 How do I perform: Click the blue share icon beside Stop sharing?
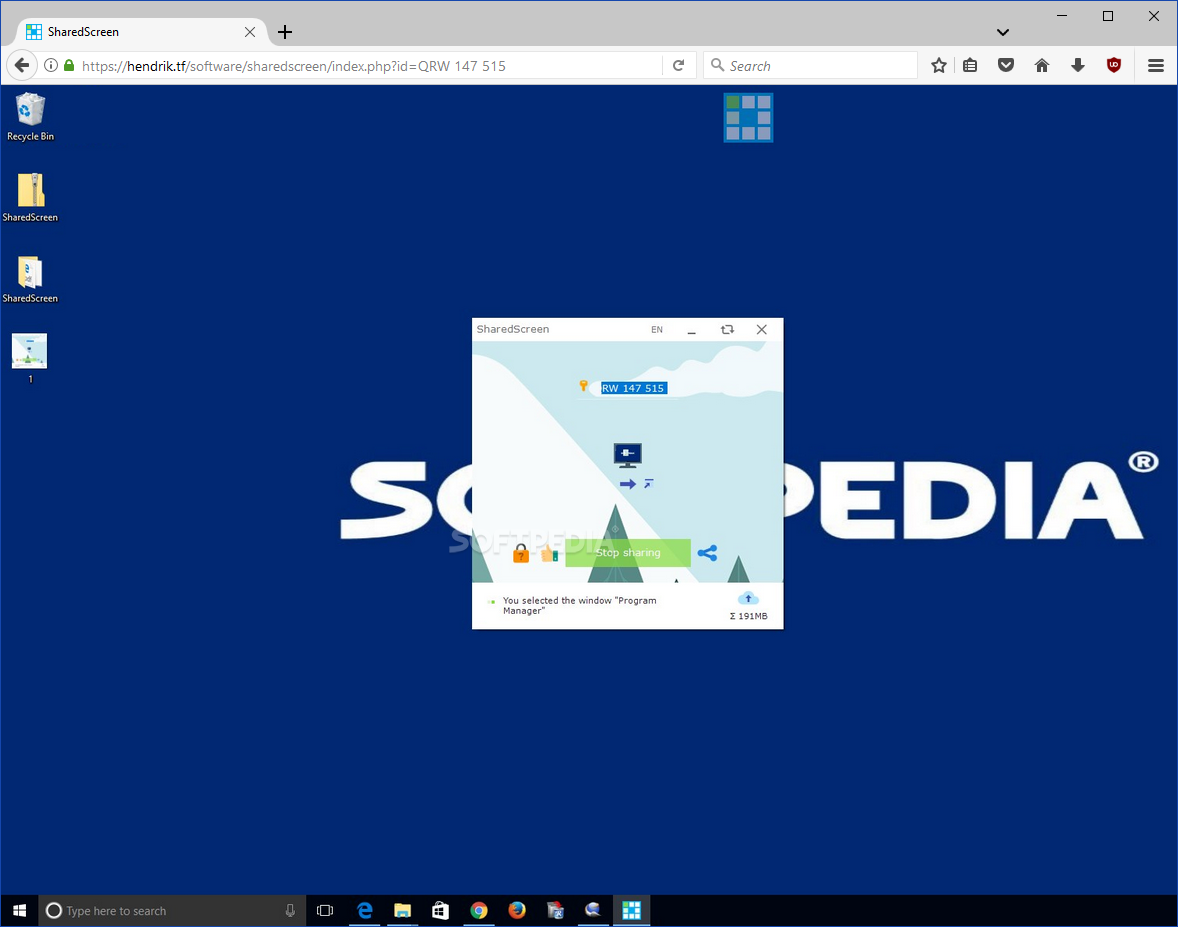707,554
